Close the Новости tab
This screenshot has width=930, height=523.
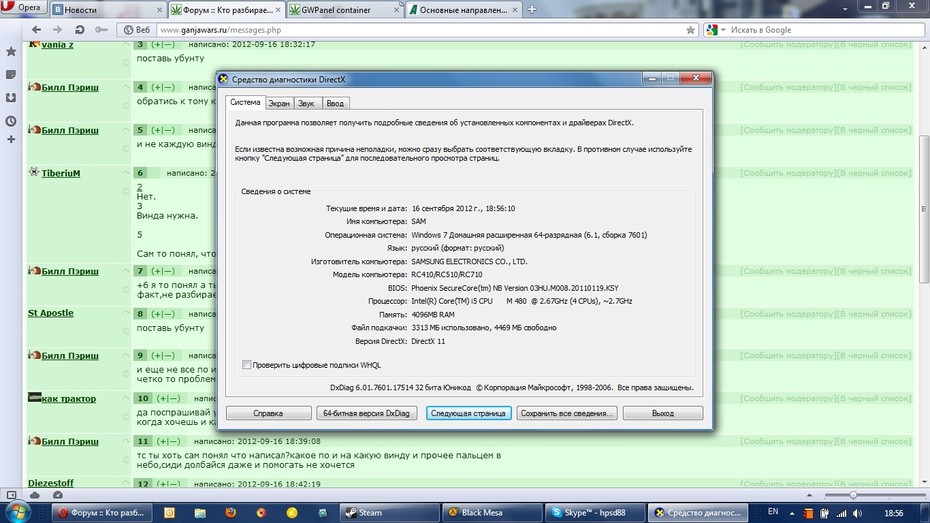pyautogui.click(x=159, y=10)
